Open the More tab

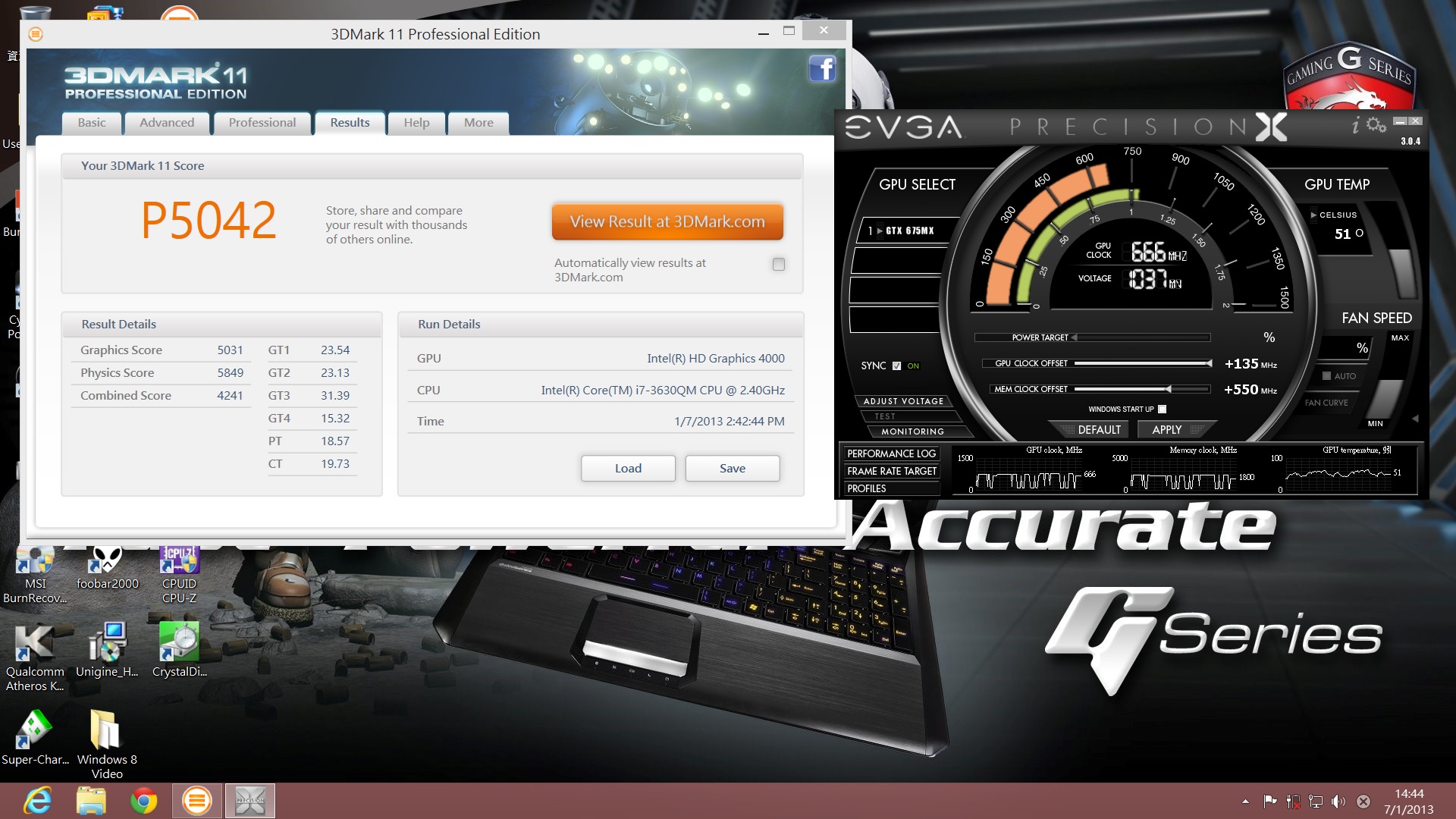click(479, 123)
